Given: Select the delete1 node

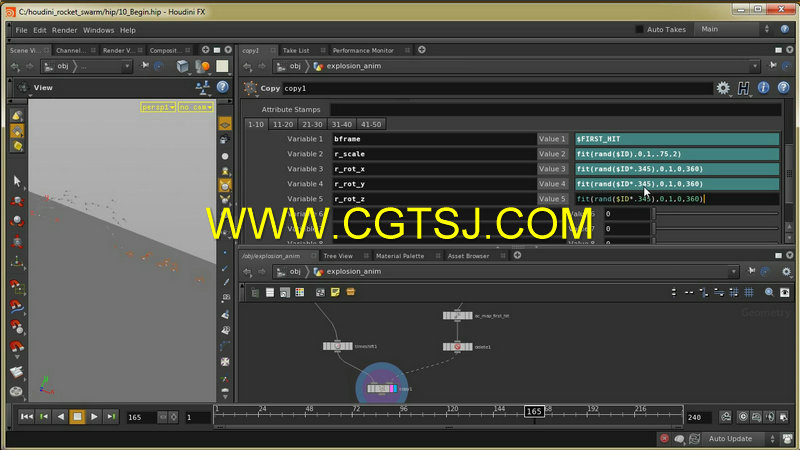Looking at the screenshot, I should click(458, 347).
